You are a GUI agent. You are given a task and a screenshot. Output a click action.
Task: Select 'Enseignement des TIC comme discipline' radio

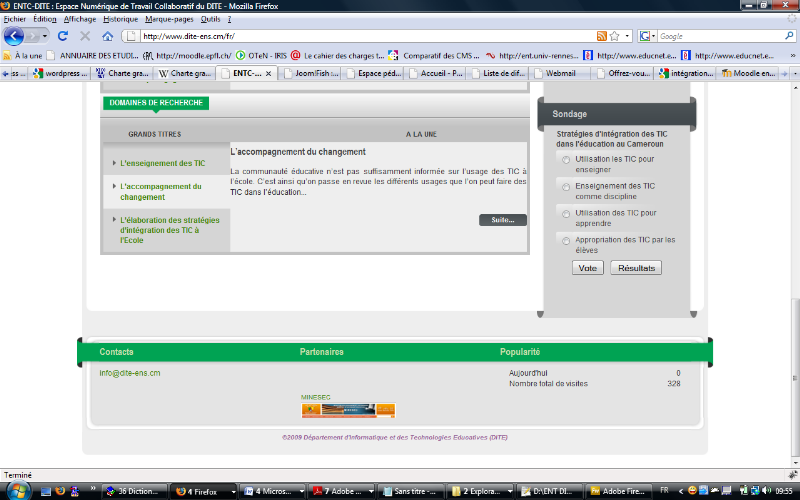(566, 187)
